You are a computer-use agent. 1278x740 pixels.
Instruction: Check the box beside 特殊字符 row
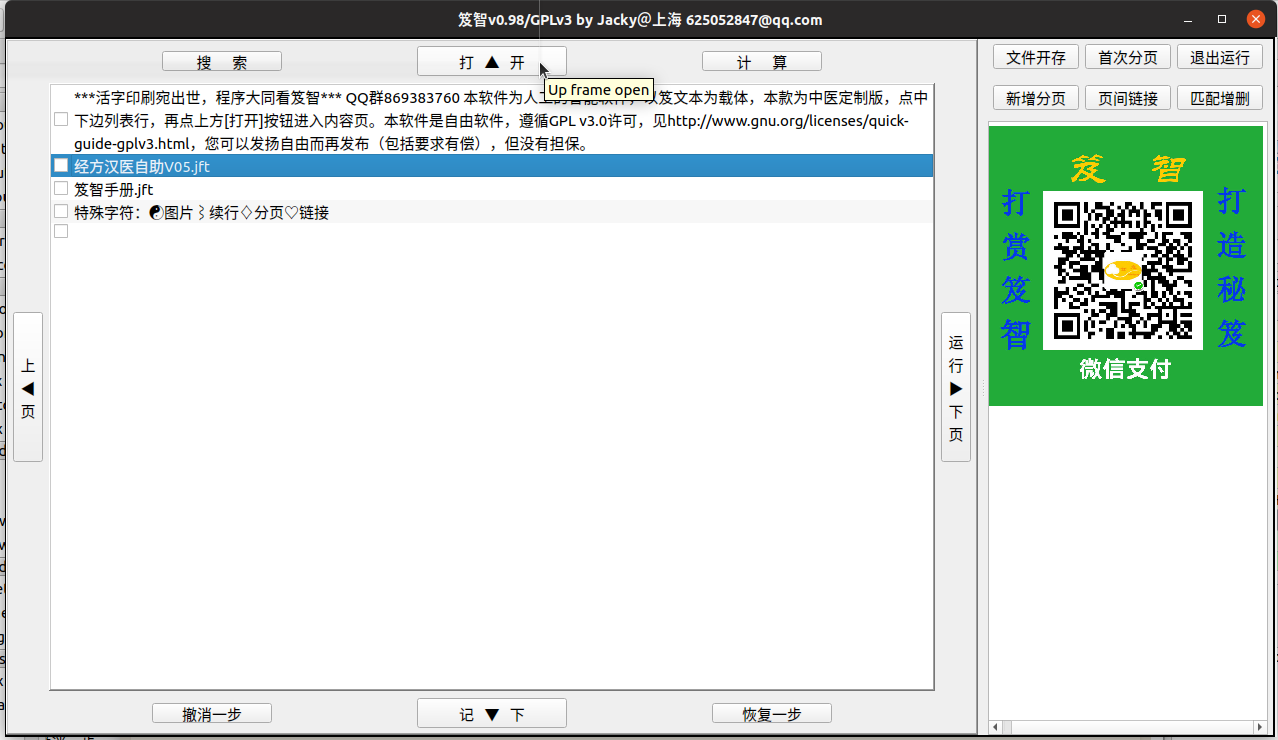(x=61, y=211)
